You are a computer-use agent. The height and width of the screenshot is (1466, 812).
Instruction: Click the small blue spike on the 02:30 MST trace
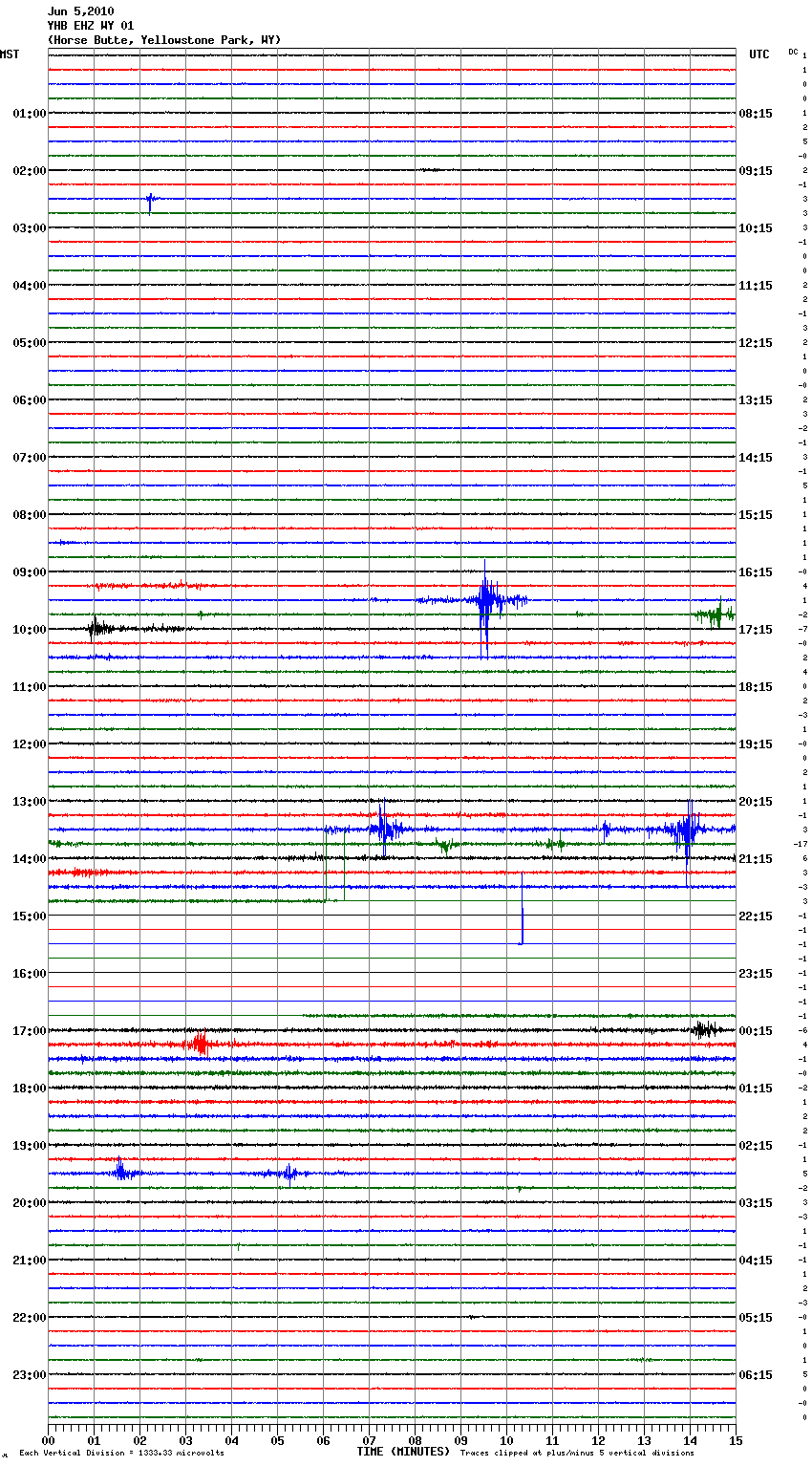coord(150,201)
